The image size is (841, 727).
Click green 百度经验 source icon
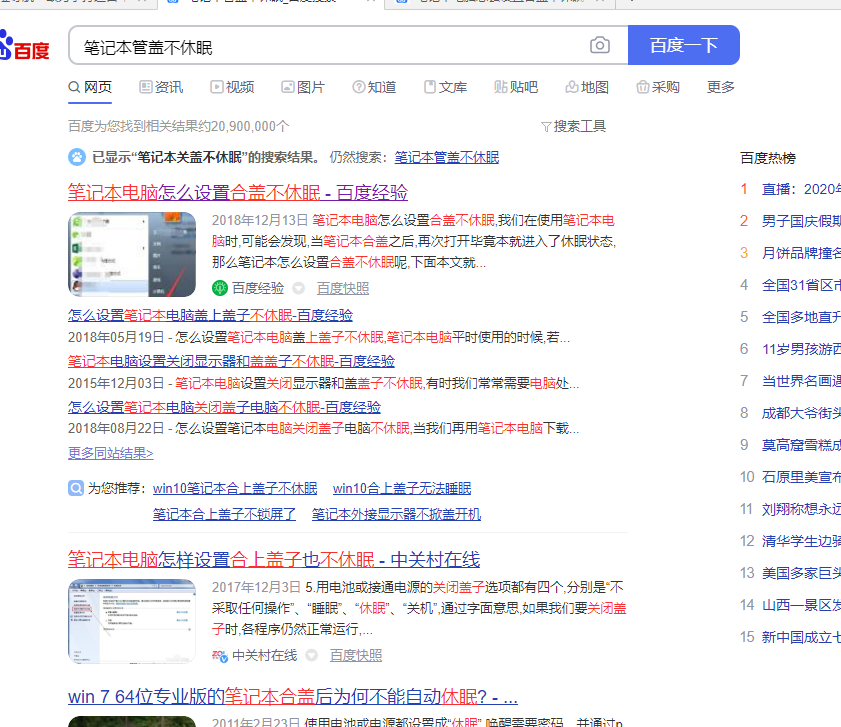tap(220, 288)
